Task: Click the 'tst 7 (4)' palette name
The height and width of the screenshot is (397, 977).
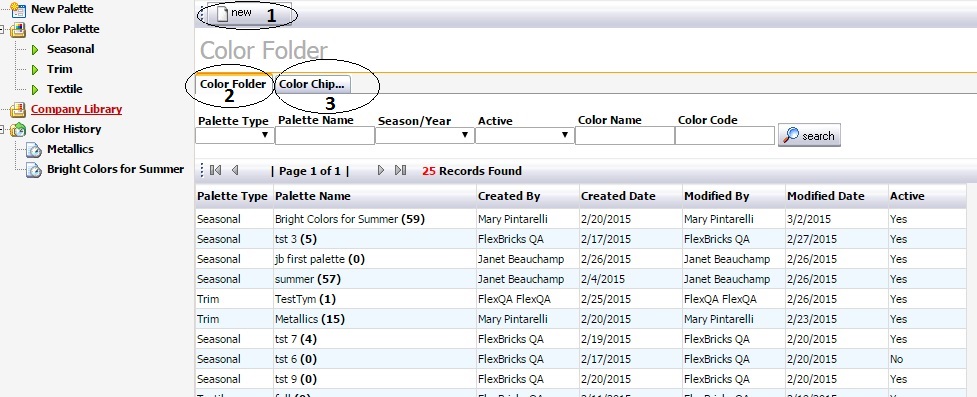Action: point(297,339)
